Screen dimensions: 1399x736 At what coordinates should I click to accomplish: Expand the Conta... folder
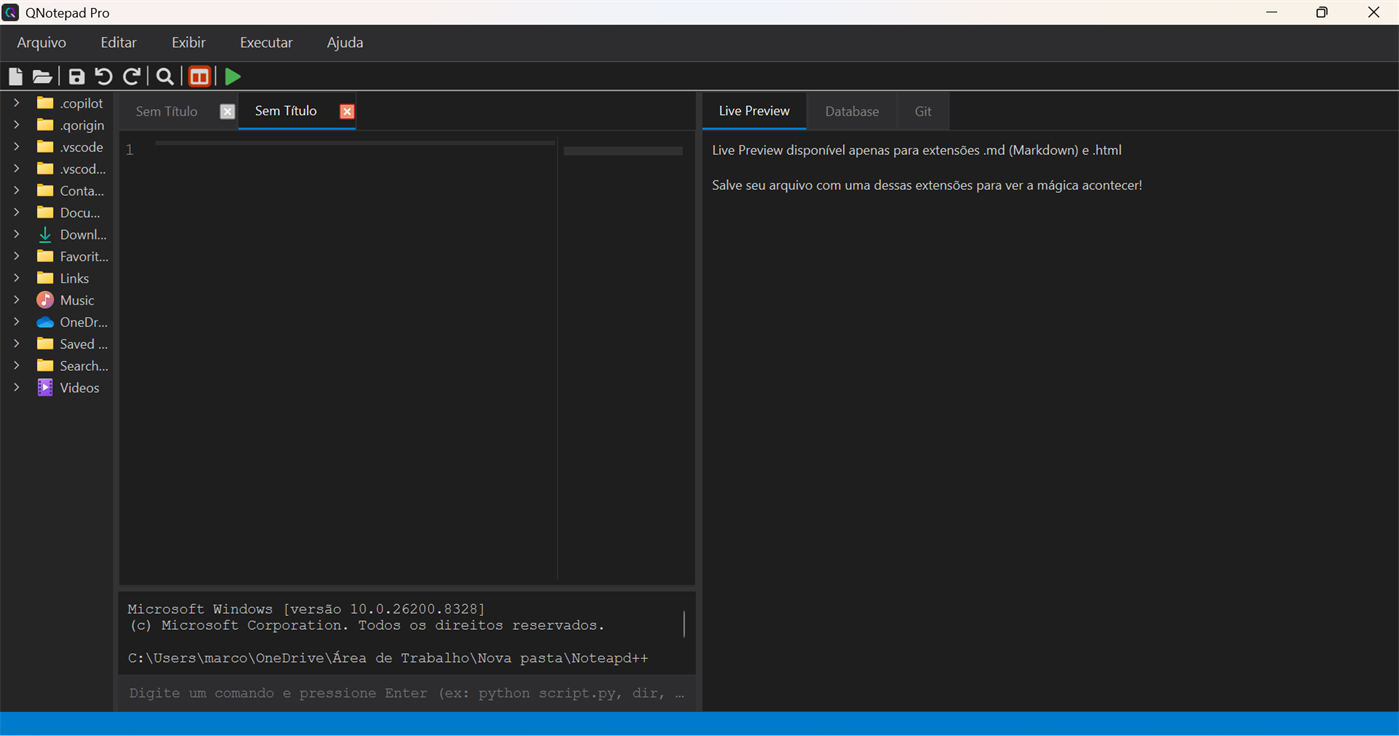pos(16,190)
